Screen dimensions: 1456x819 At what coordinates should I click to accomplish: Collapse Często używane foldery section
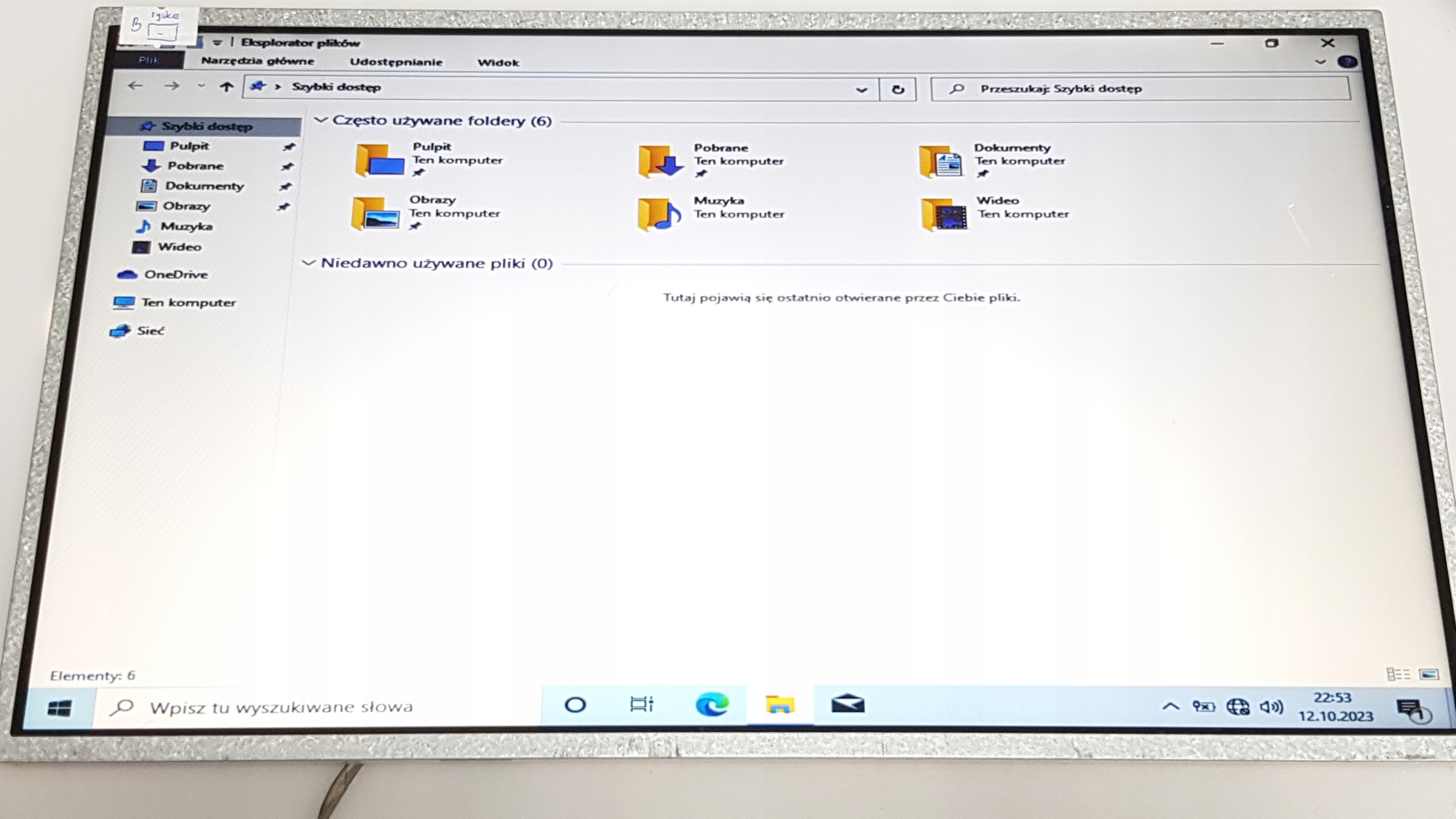coord(321,120)
